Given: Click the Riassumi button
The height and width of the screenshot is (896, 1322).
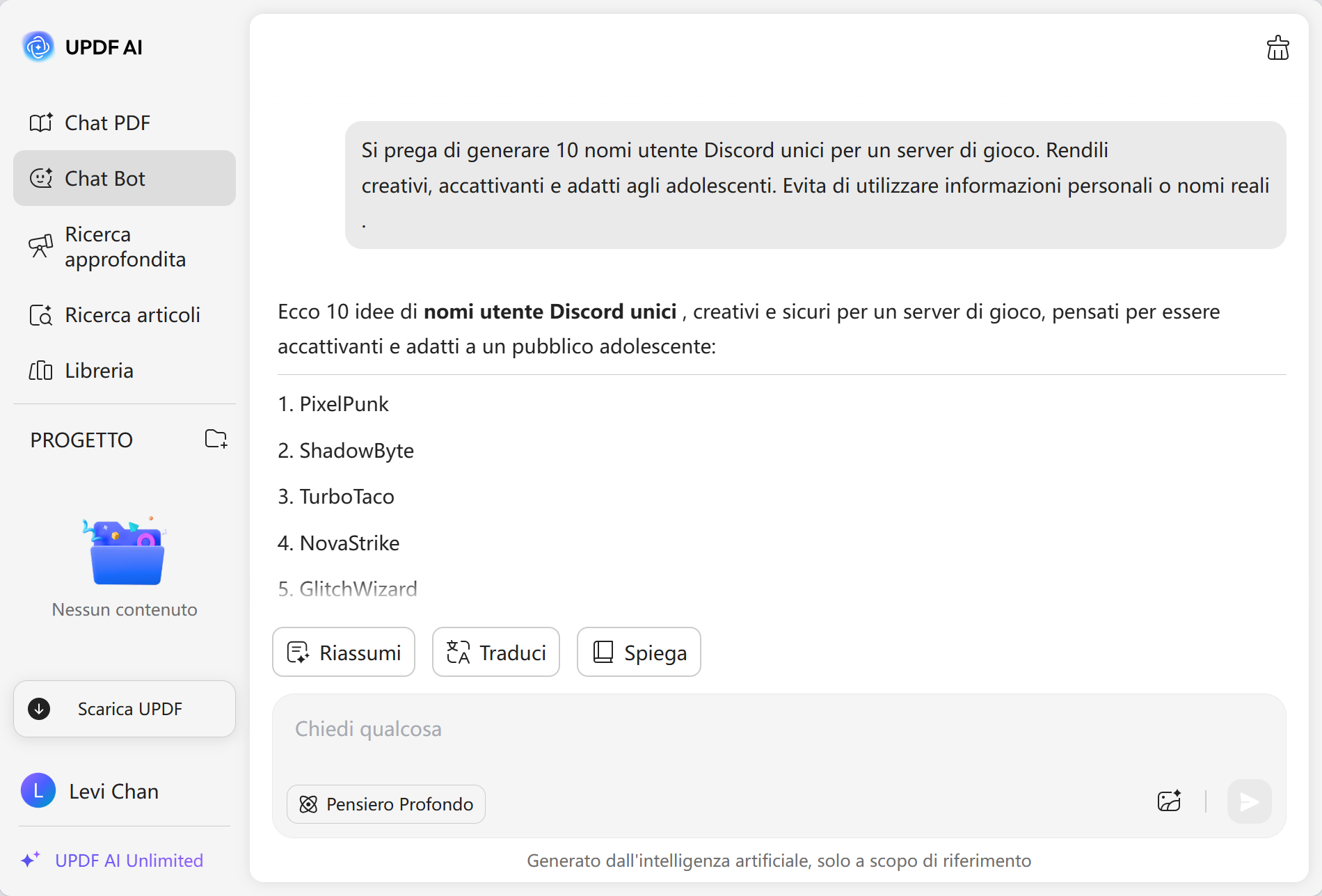Looking at the screenshot, I should click(344, 653).
